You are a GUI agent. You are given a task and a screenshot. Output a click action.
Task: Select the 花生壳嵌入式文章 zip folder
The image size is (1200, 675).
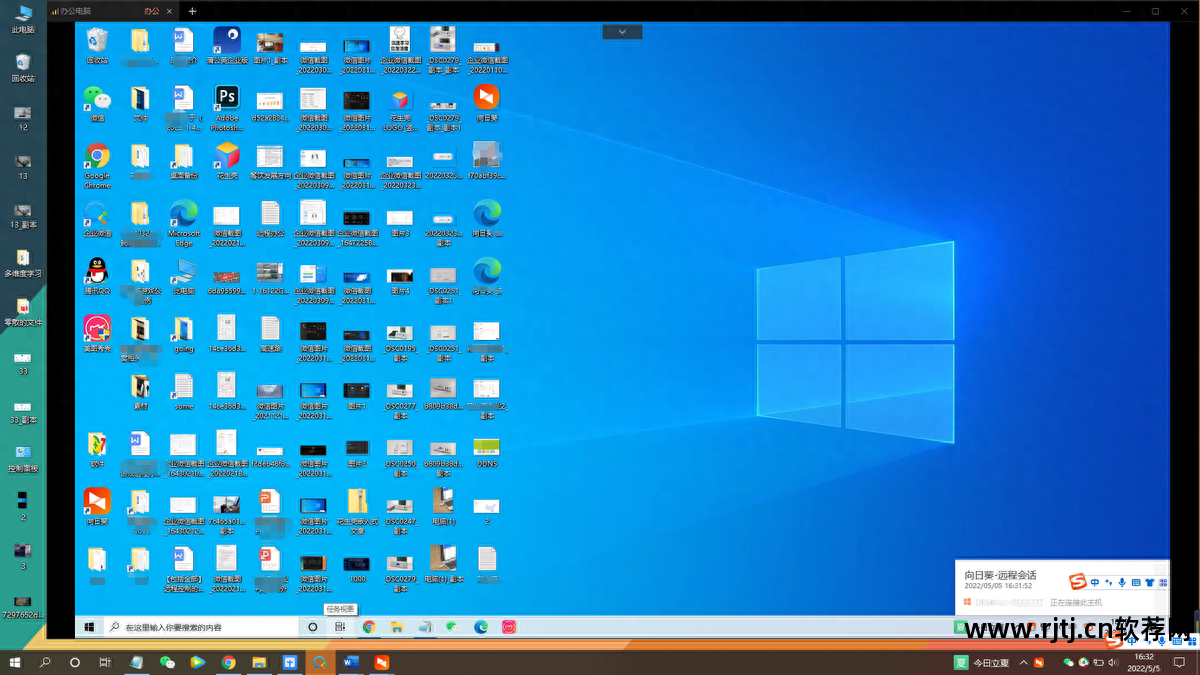[357, 511]
